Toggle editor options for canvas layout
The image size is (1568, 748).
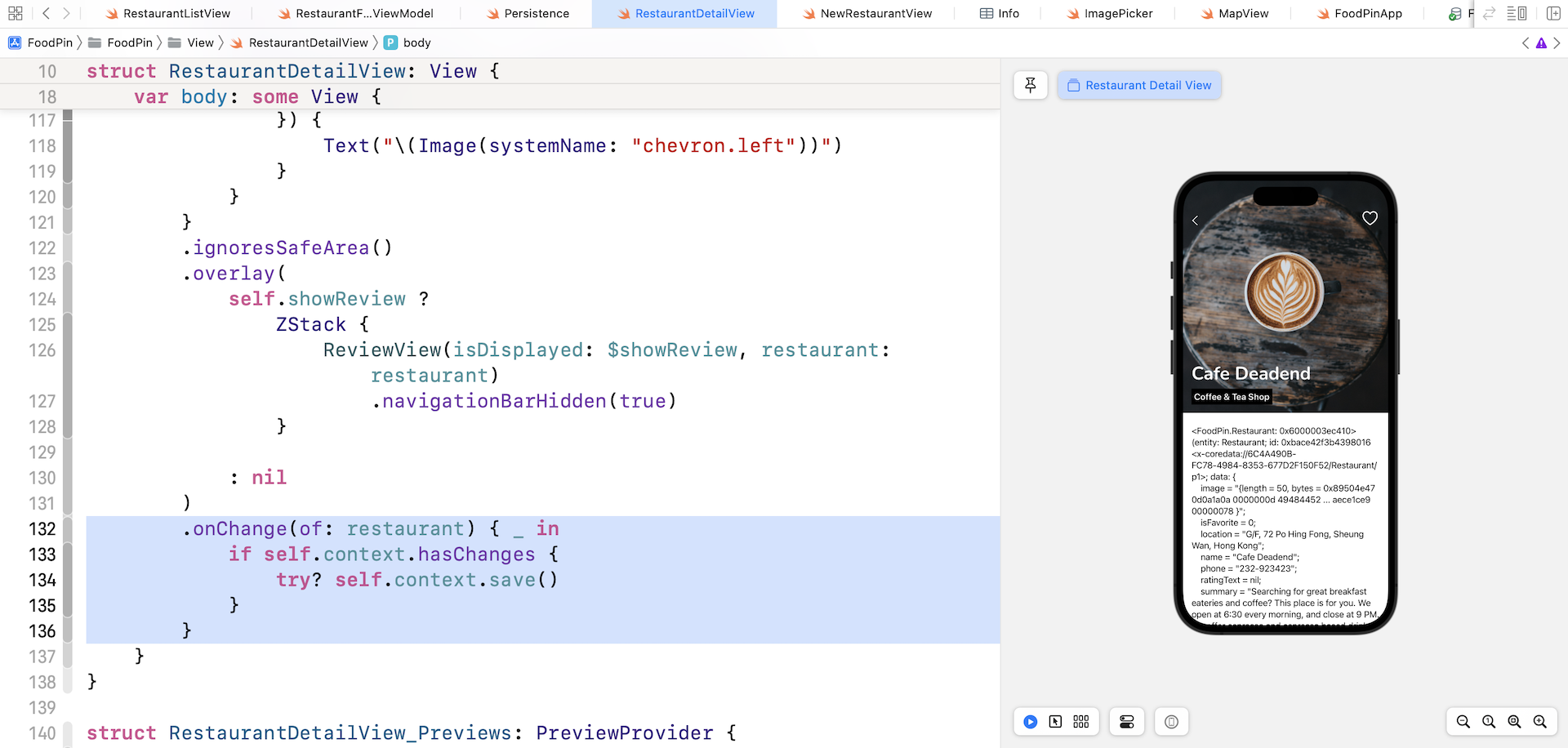1517,13
